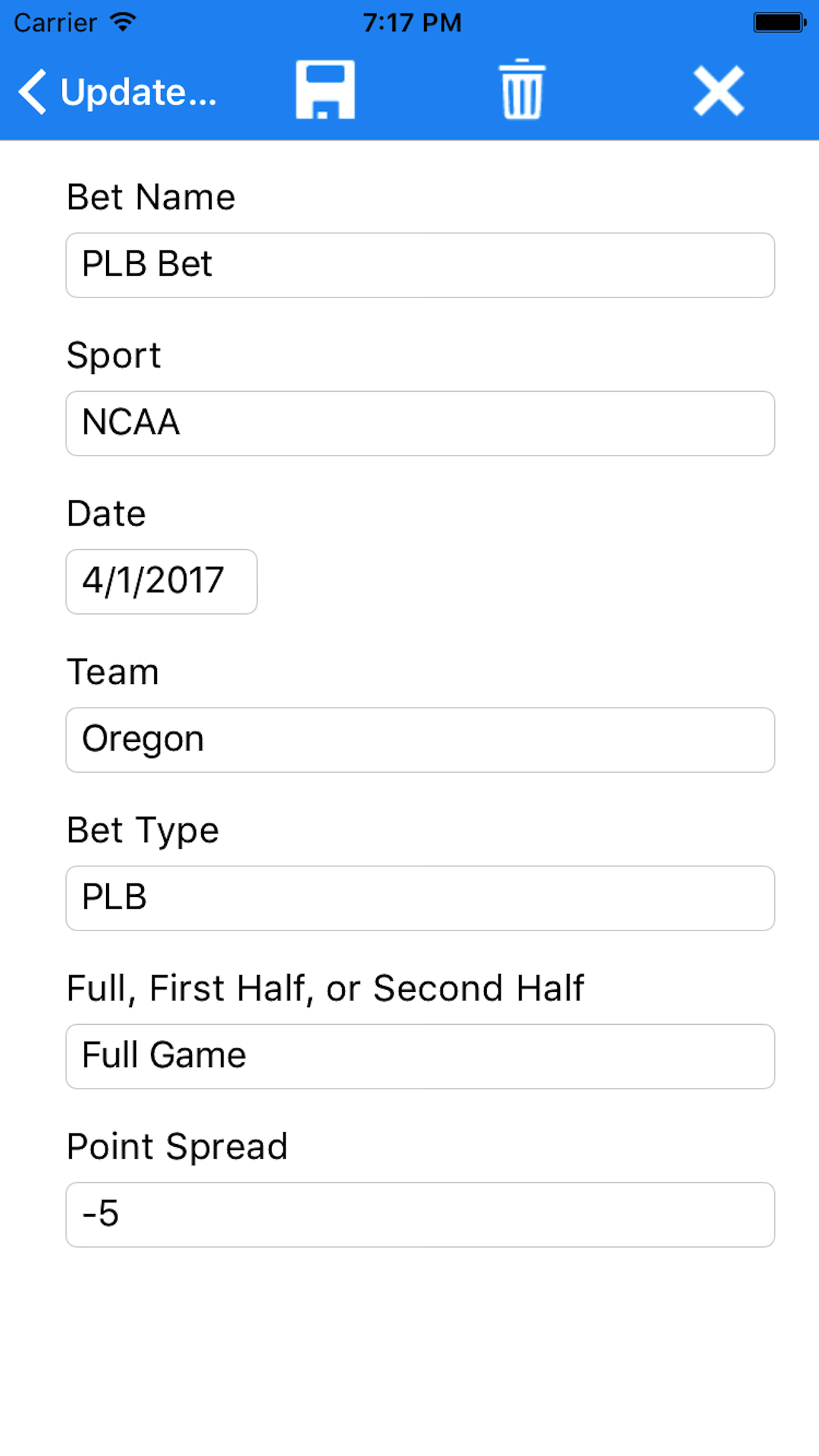Cancel editing with the X icon
Screen dimensions: 819x1456
coord(719,91)
